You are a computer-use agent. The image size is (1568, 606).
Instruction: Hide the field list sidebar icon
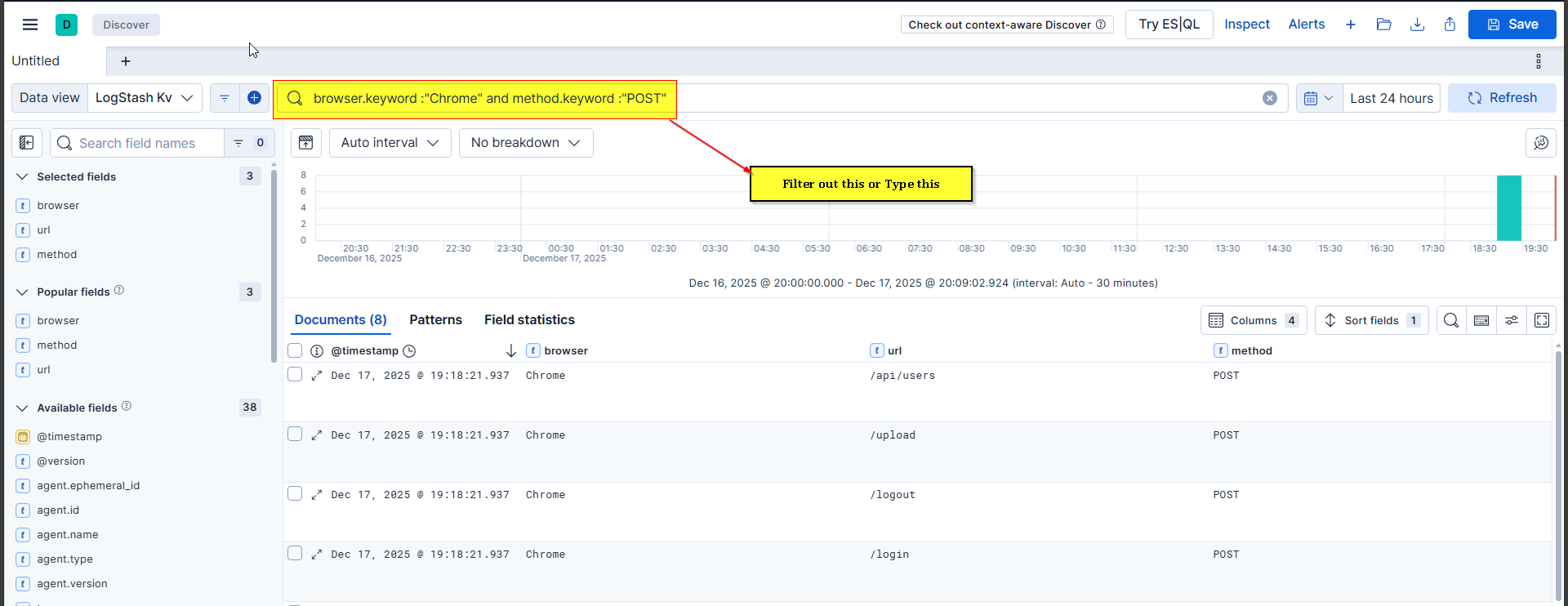click(27, 143)
